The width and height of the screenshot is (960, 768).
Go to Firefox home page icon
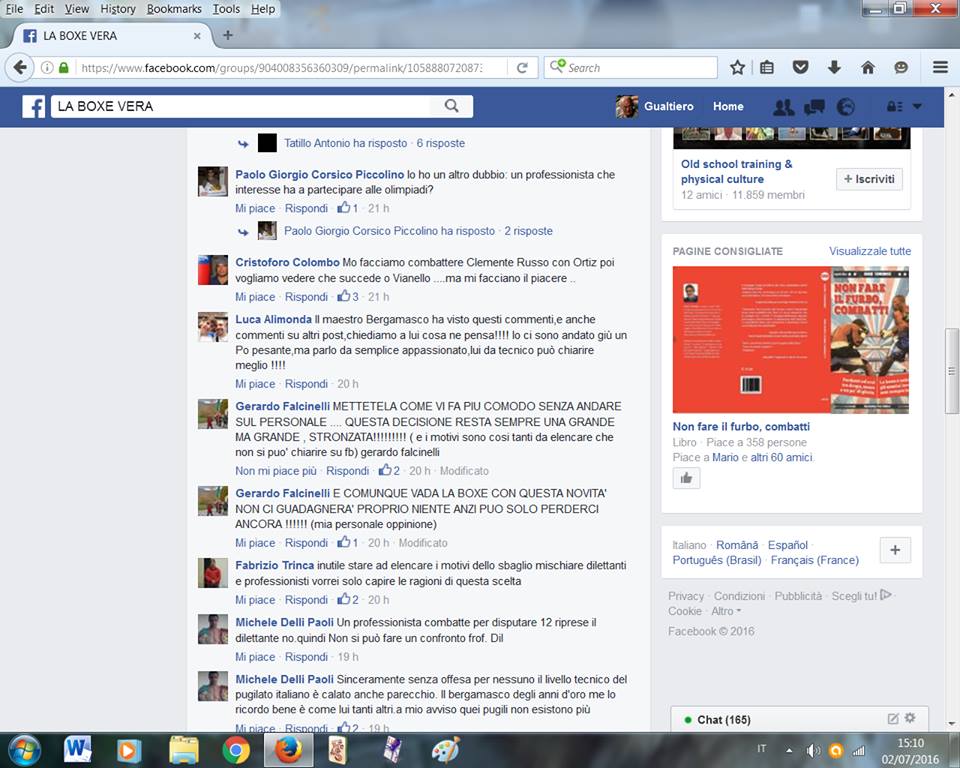tap(867, 68)
